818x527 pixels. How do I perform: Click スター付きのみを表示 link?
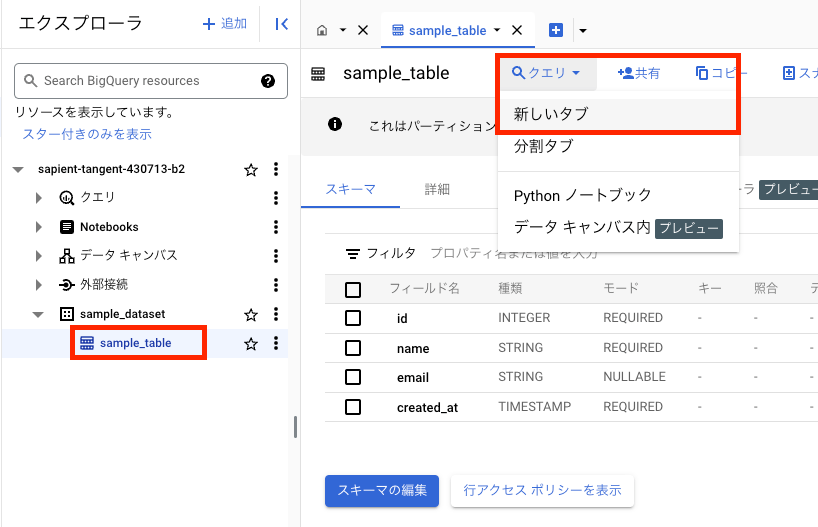click(x=87, y=134)
